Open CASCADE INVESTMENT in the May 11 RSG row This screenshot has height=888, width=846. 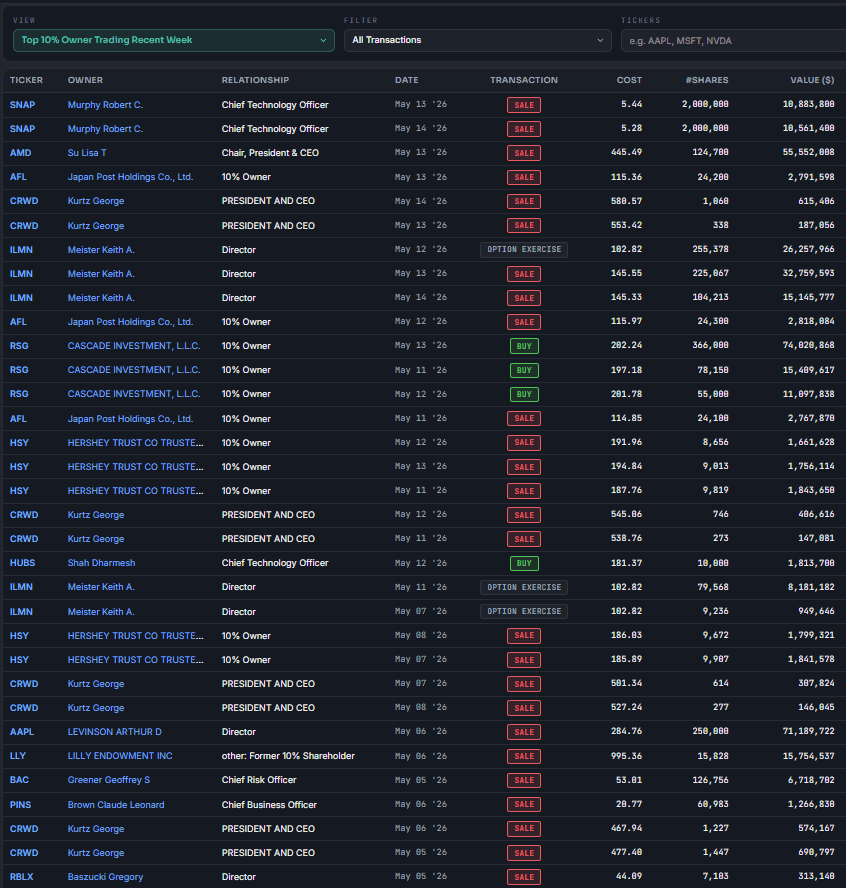pos(134,370)
